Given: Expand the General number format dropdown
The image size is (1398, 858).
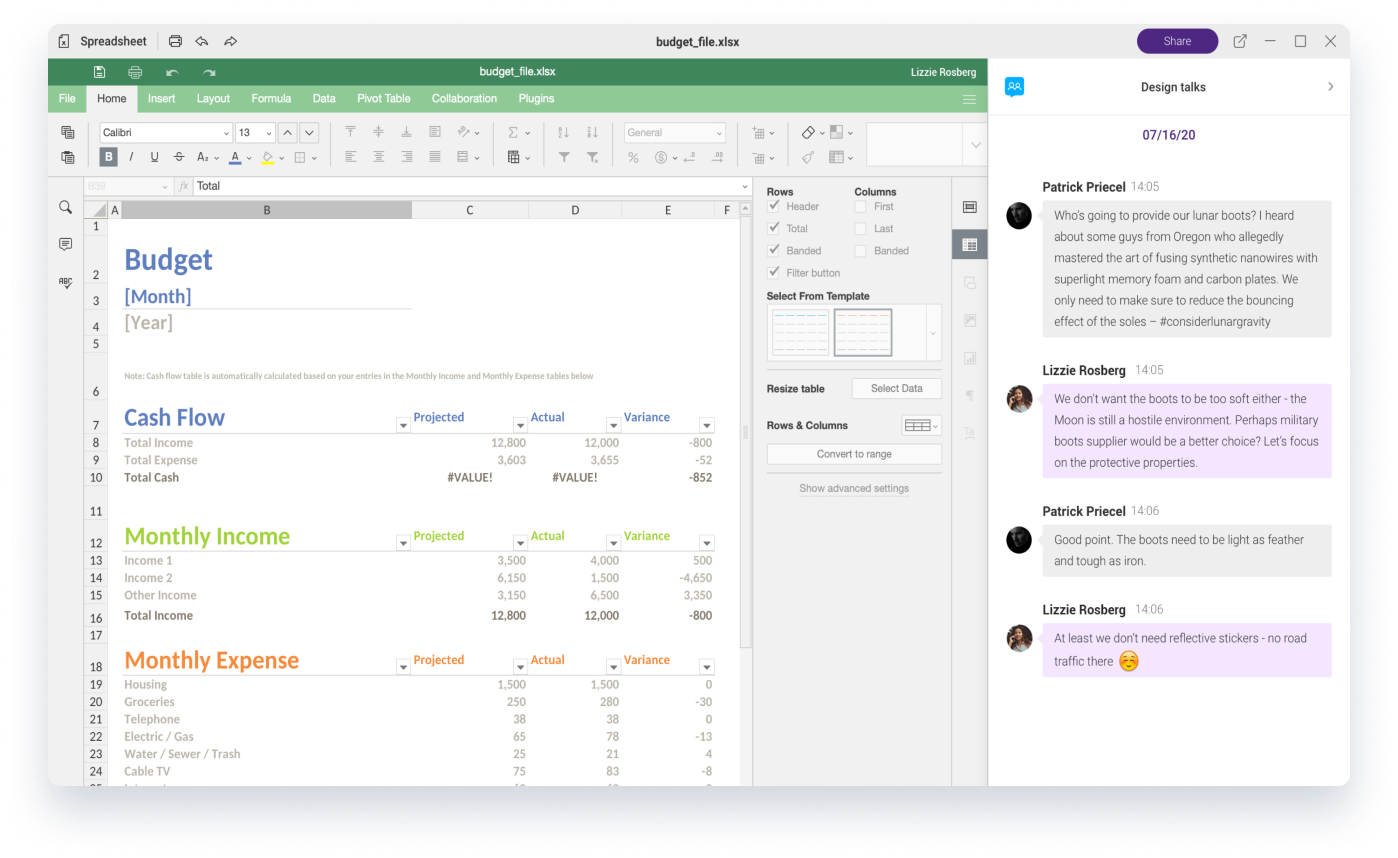Looking at the screenshot, I should pyautogui.click(x=675, y=133).
